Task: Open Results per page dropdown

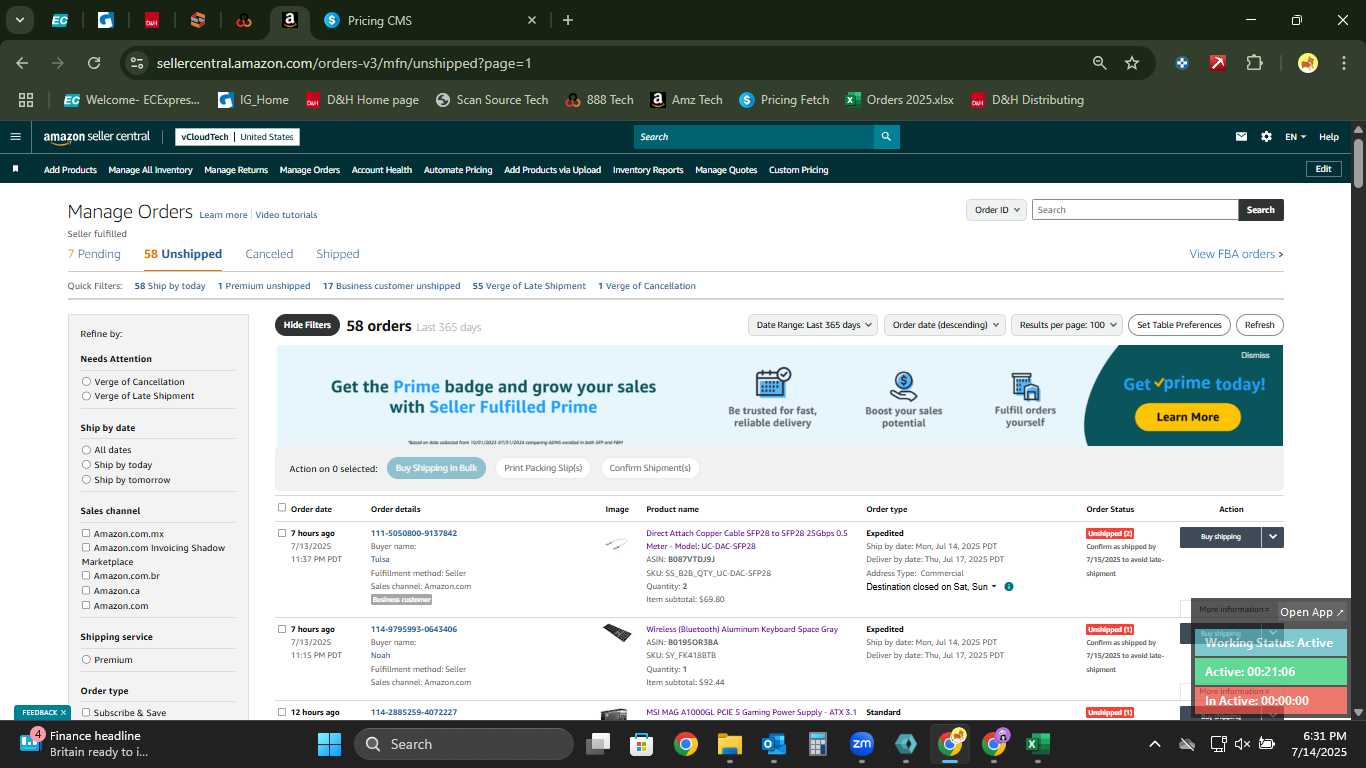Action: [1066, 325]
